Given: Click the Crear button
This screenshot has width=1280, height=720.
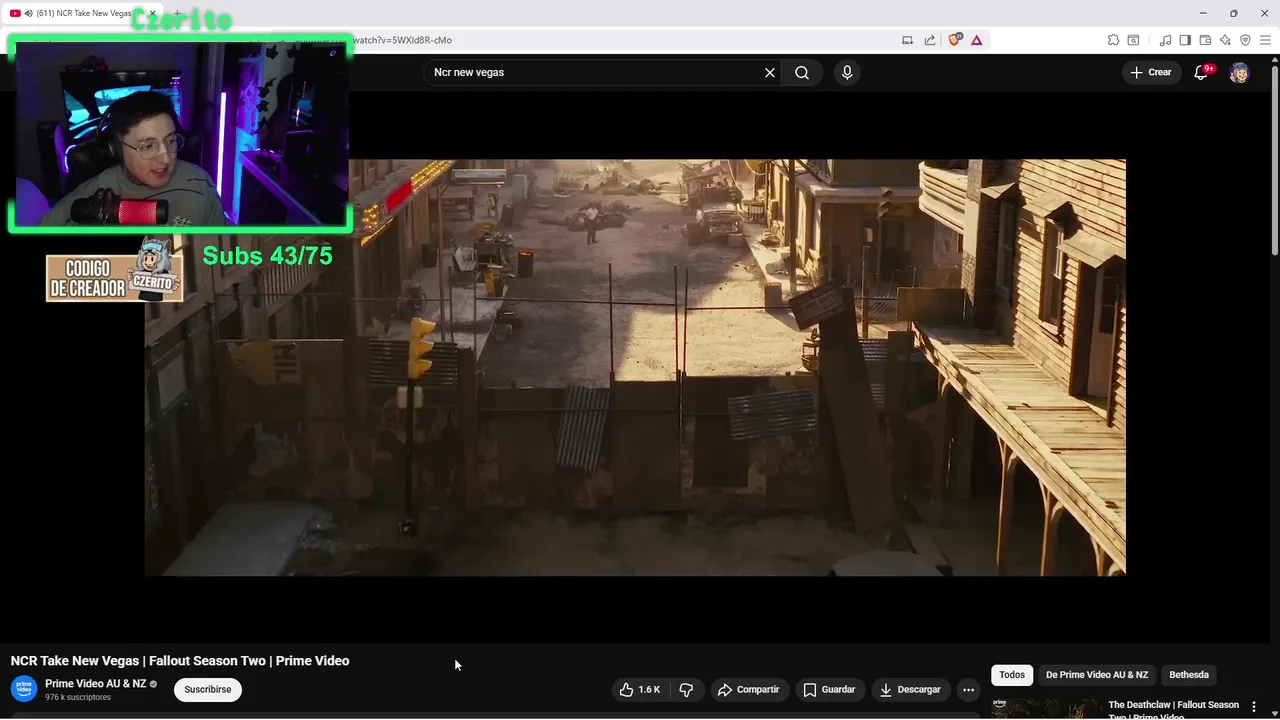Looking at the screenshot, I should [1150, 72].
